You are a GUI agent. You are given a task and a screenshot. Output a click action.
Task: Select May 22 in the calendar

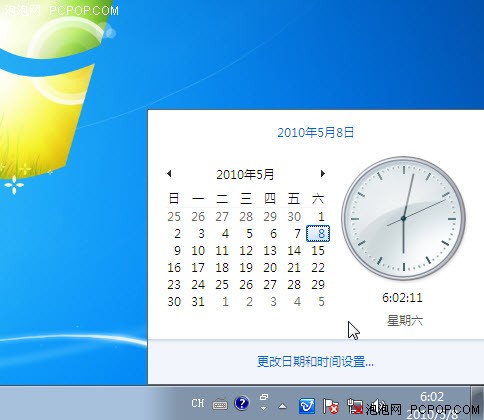(x=318, y=267)
